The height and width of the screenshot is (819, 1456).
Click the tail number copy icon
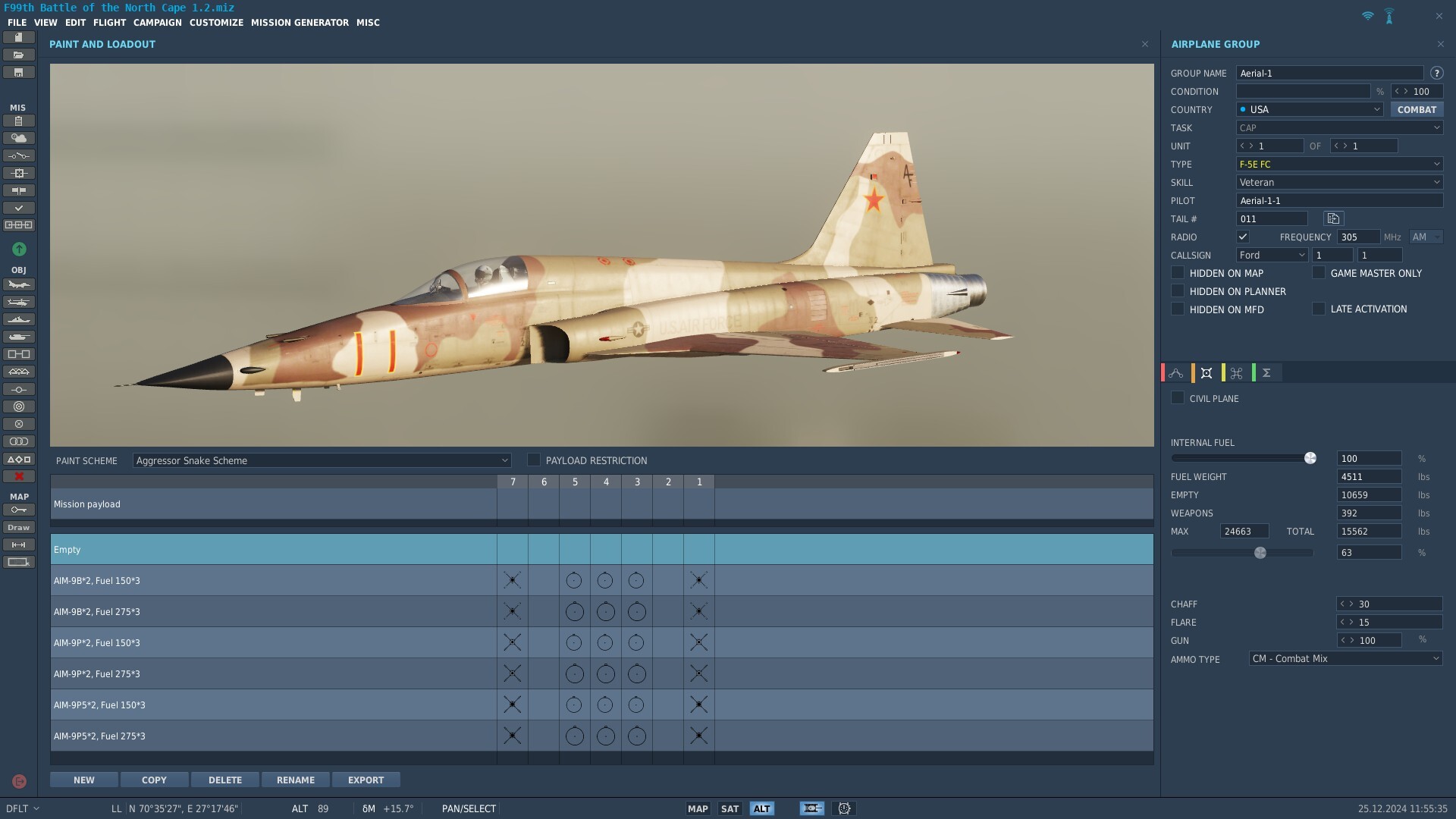(x=1333, y=218)
